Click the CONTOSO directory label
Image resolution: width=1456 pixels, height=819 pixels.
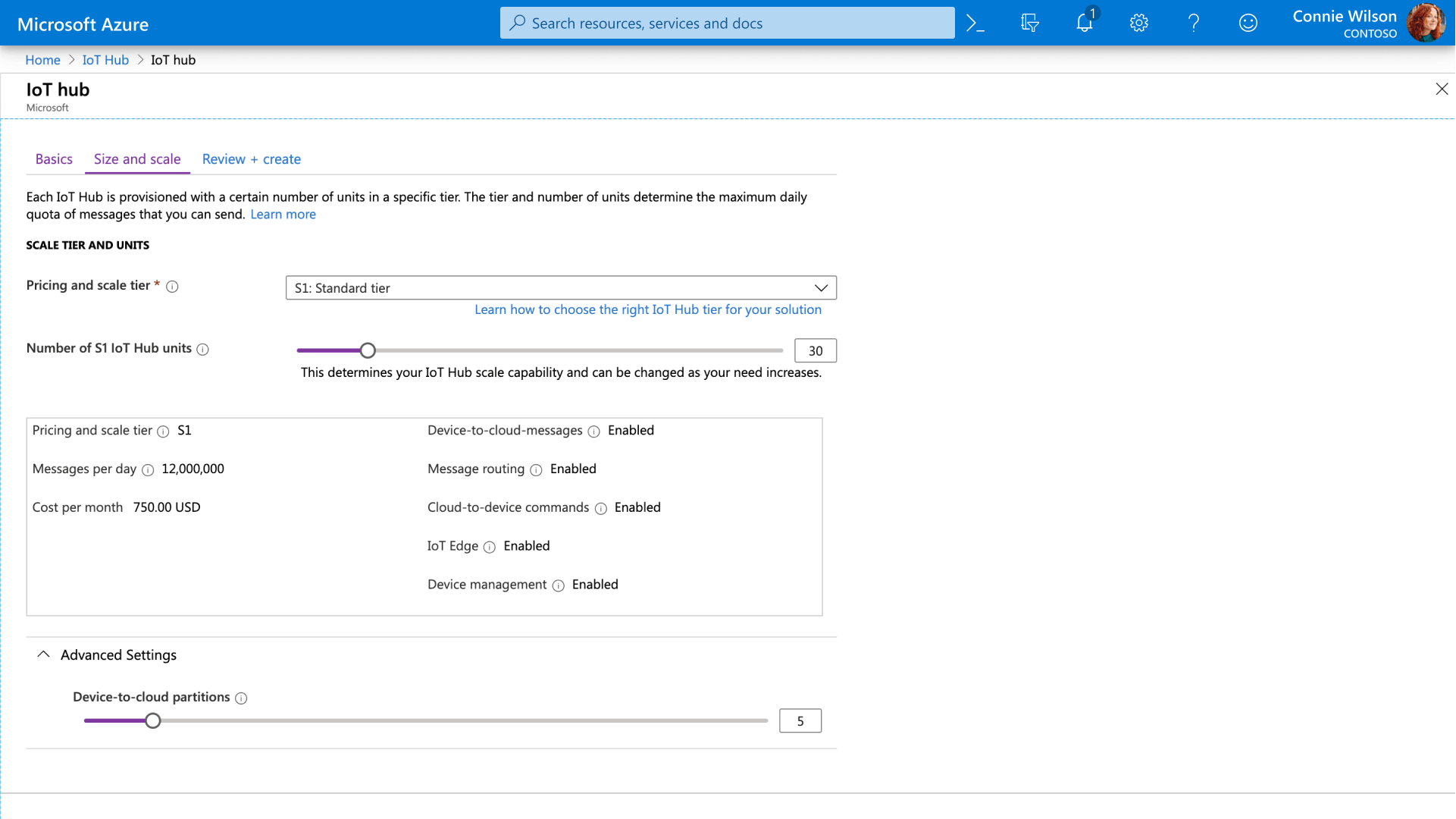pyautogui.click(x=1370, y=33)
